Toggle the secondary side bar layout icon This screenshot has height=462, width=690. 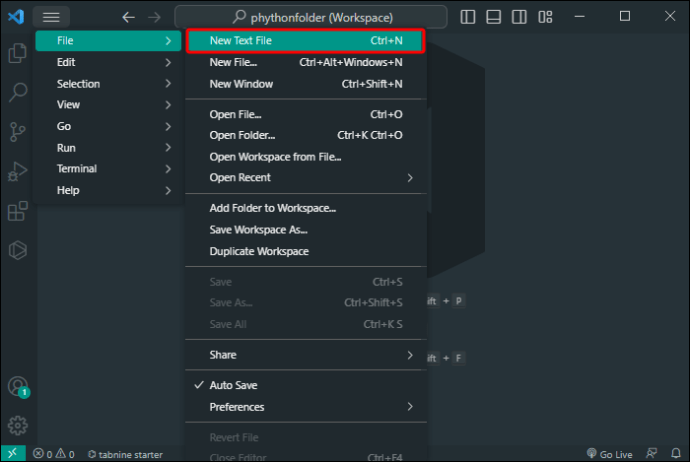pyautogui.click(x=519, y=17)
